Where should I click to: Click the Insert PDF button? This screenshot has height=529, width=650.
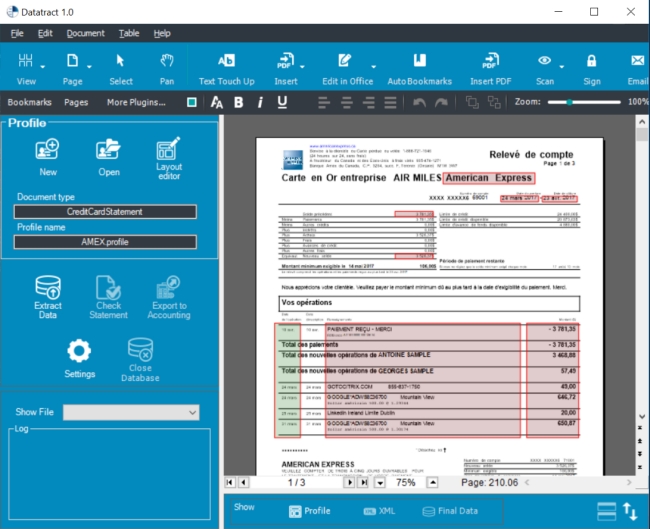[490, 69]
